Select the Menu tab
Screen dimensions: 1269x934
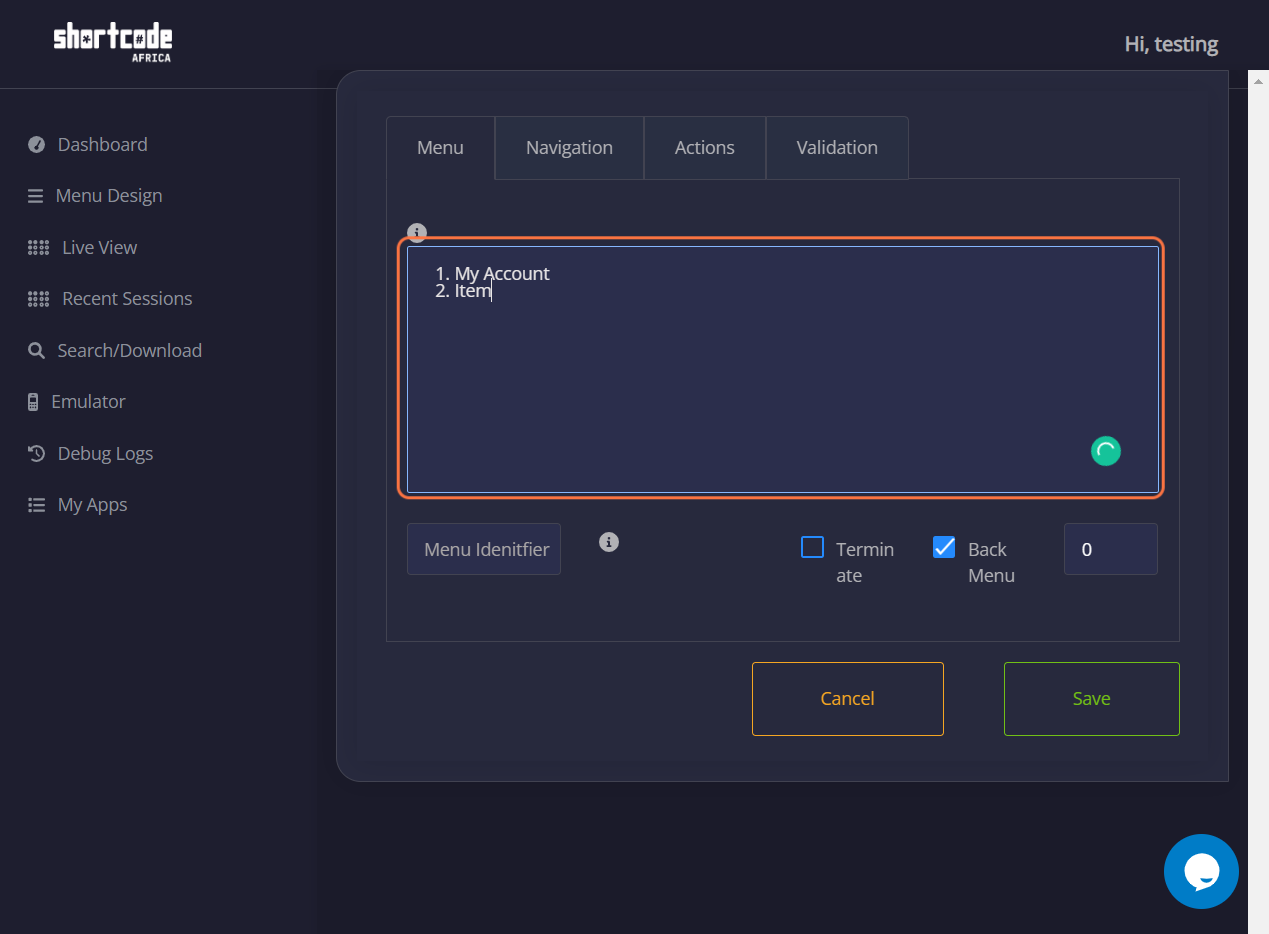click(440, 148)
